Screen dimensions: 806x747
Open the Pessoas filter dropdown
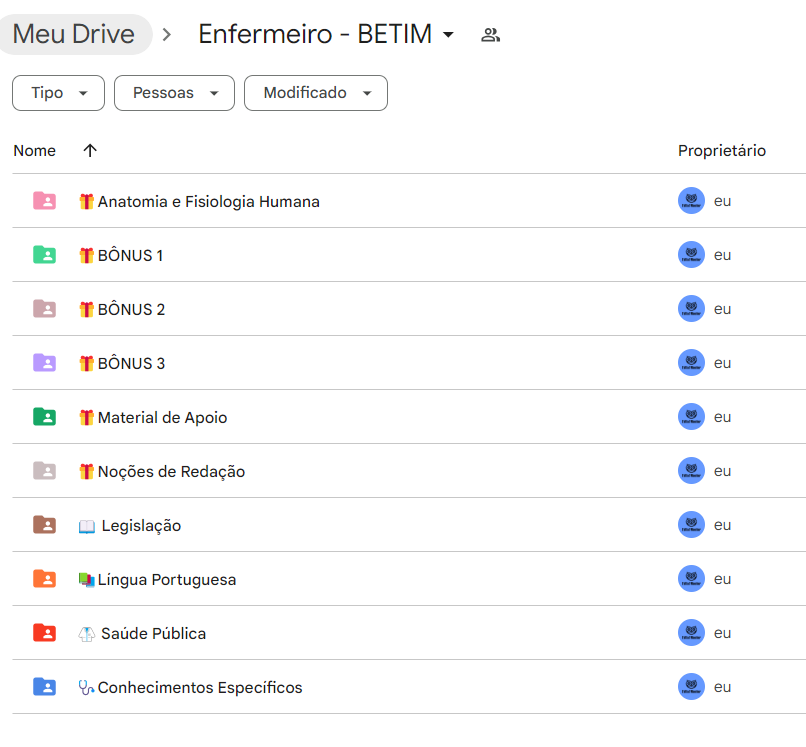pyautogui.click(x=174, y=93)
